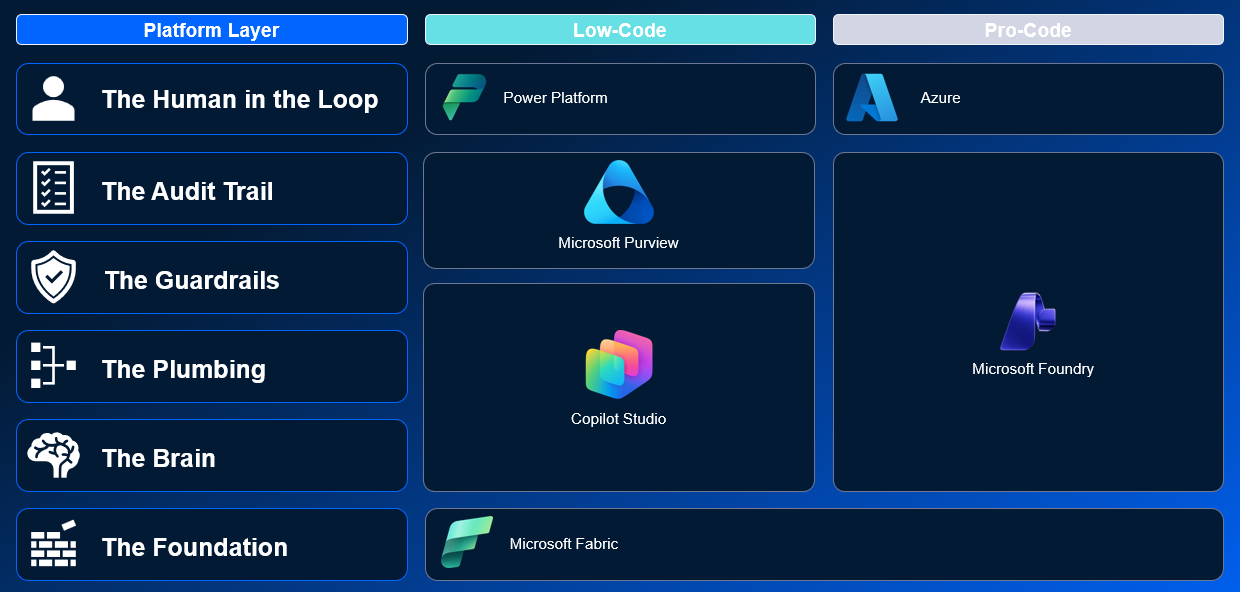Click the Copilot Studio label
The image size is (1240, 592).
[x=618, y=419]
